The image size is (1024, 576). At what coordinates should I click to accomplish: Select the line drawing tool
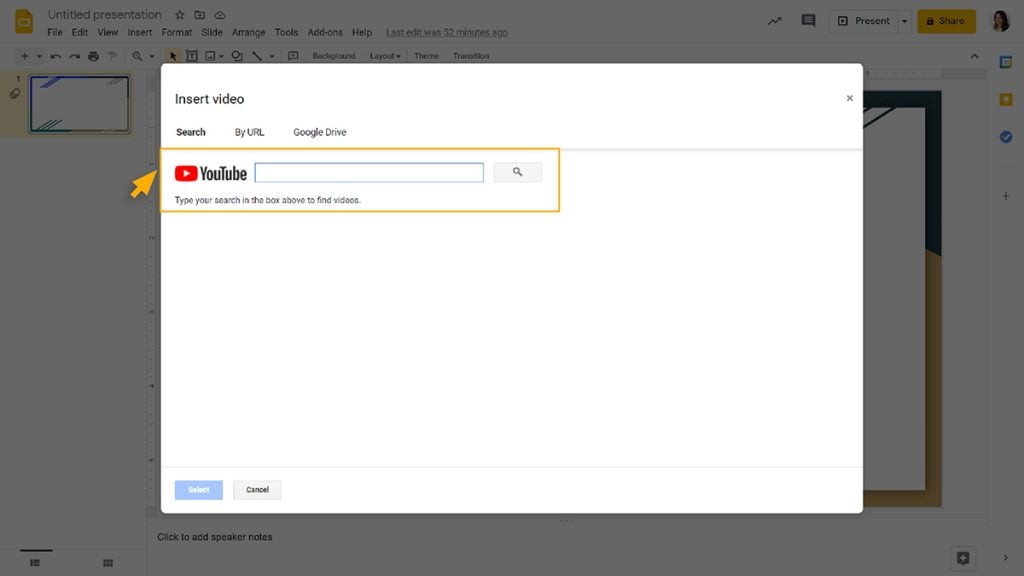258,56
